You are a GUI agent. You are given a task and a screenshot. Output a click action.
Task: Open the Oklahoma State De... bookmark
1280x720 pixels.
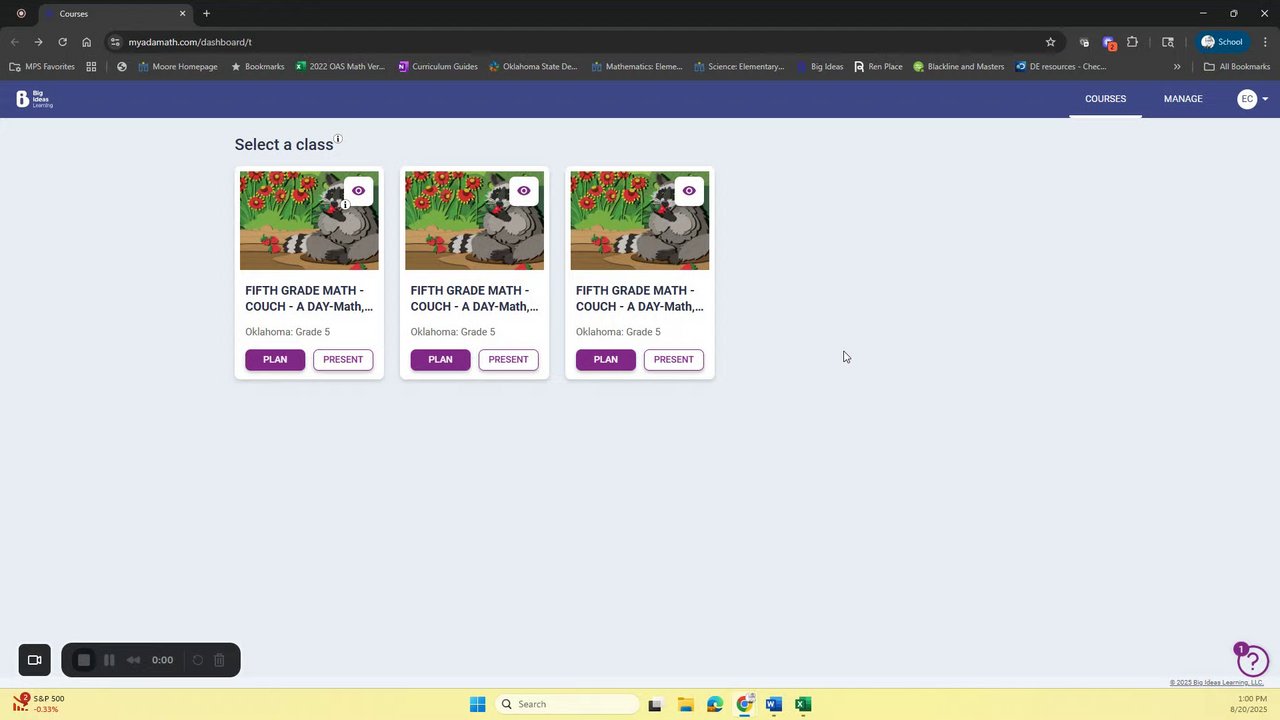(x=533, y=67)
